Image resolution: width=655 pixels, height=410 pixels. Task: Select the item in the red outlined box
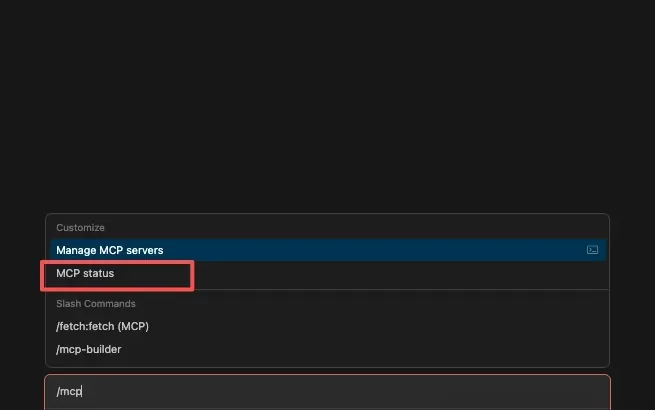116,274
